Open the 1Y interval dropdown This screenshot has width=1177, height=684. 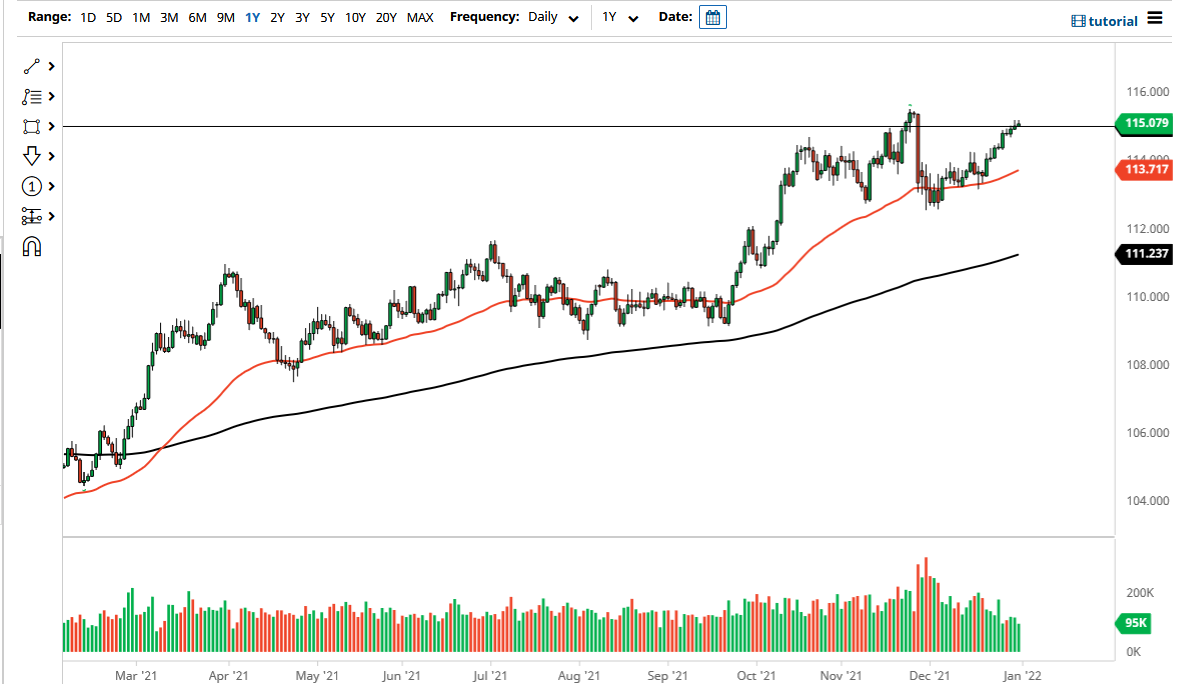click(620, 17)
